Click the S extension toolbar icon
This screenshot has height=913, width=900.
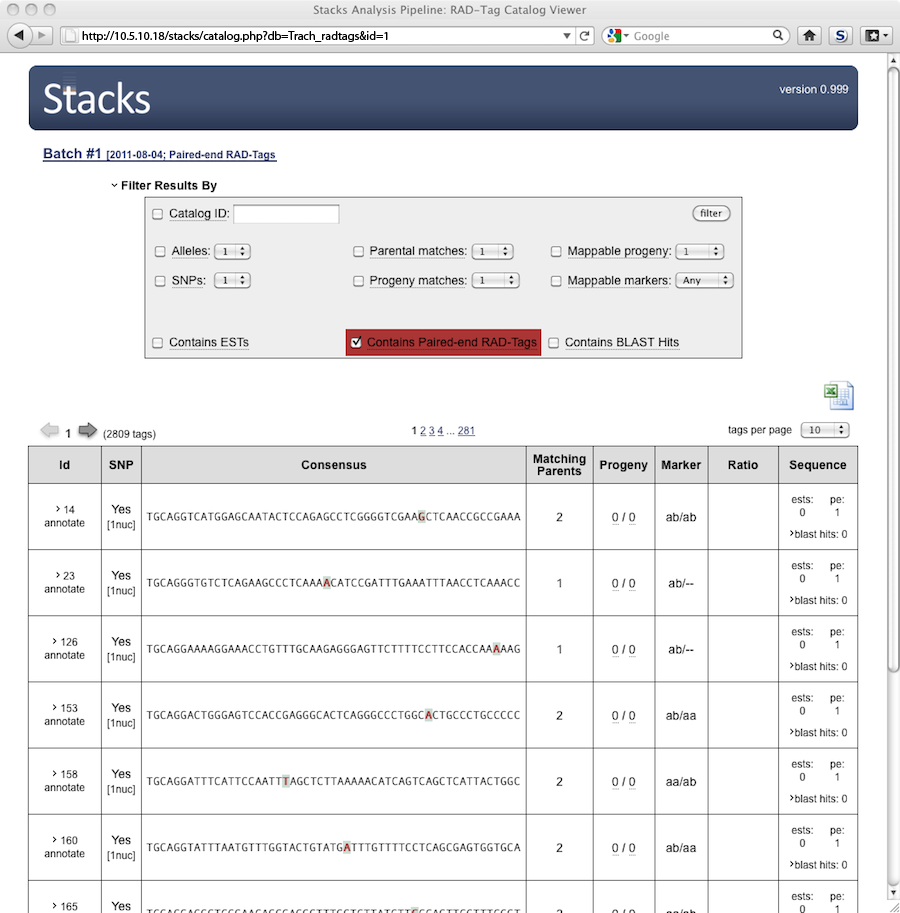(841, 36)
